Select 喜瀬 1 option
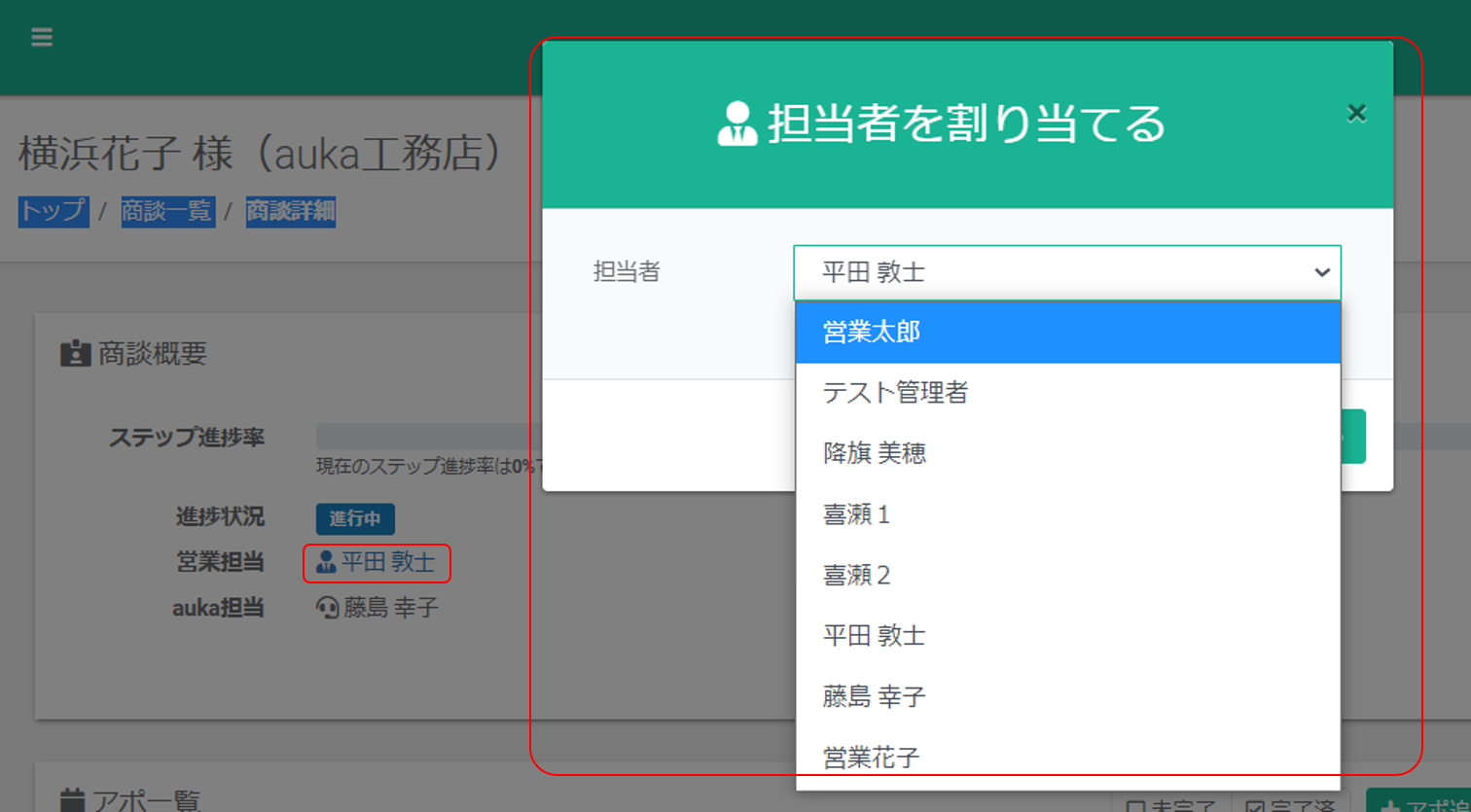 click(x=1068, y=514)
